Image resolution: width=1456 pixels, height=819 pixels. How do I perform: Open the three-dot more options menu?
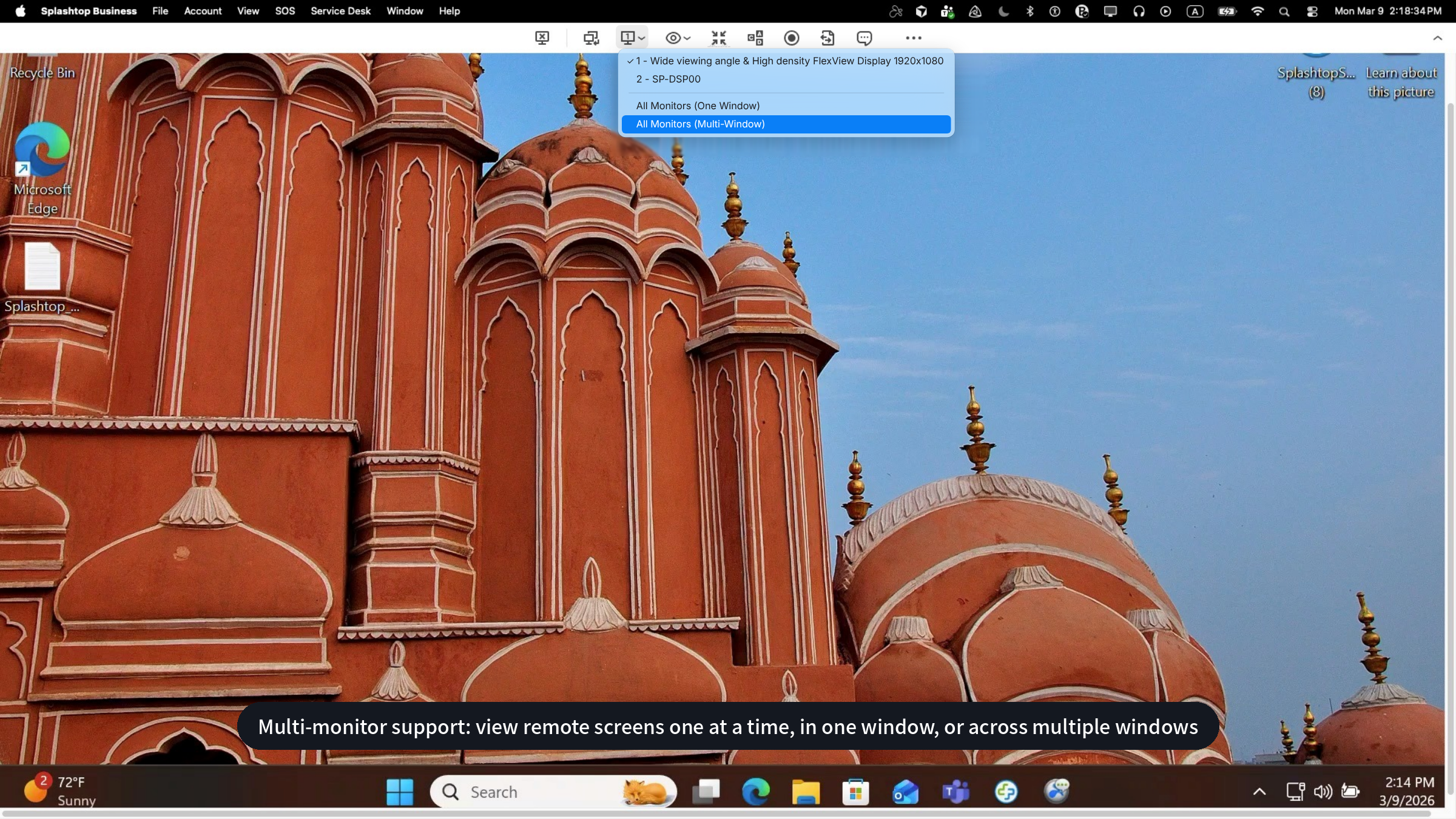913,38
